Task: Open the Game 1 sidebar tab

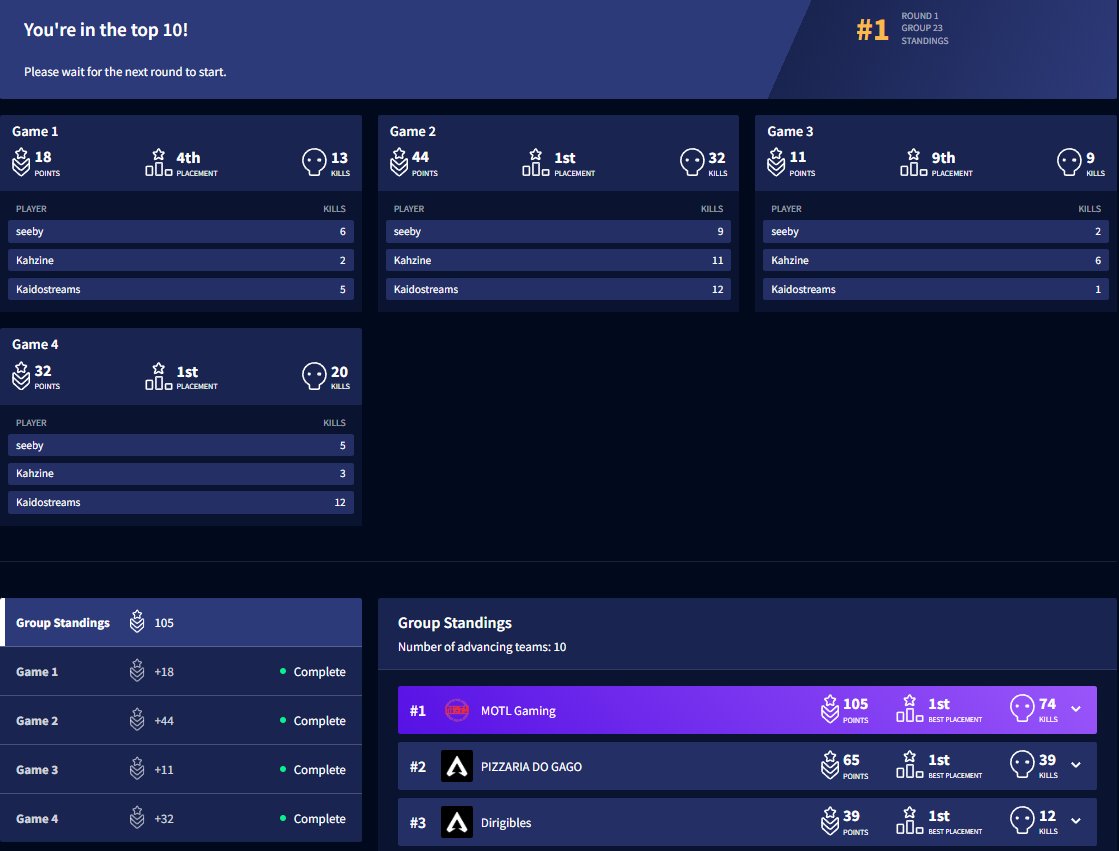Action: (181, 672)
